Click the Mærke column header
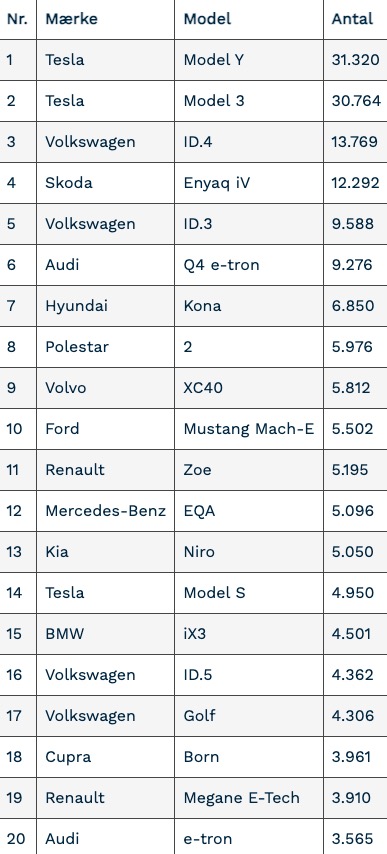The width and height of the screenshot is (387, 854). point(105,19)
